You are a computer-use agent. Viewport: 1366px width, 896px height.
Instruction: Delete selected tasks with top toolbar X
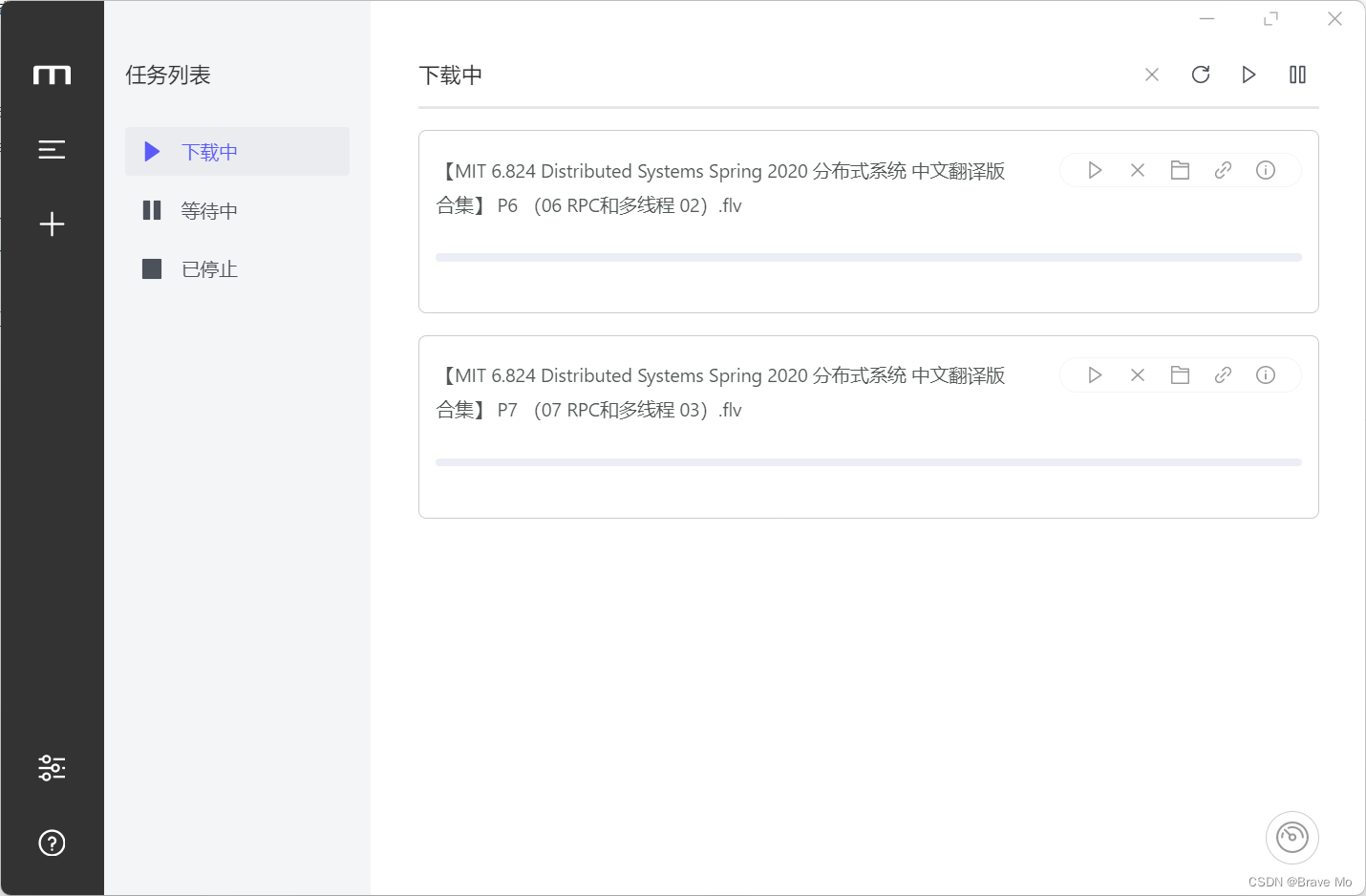1152,75
